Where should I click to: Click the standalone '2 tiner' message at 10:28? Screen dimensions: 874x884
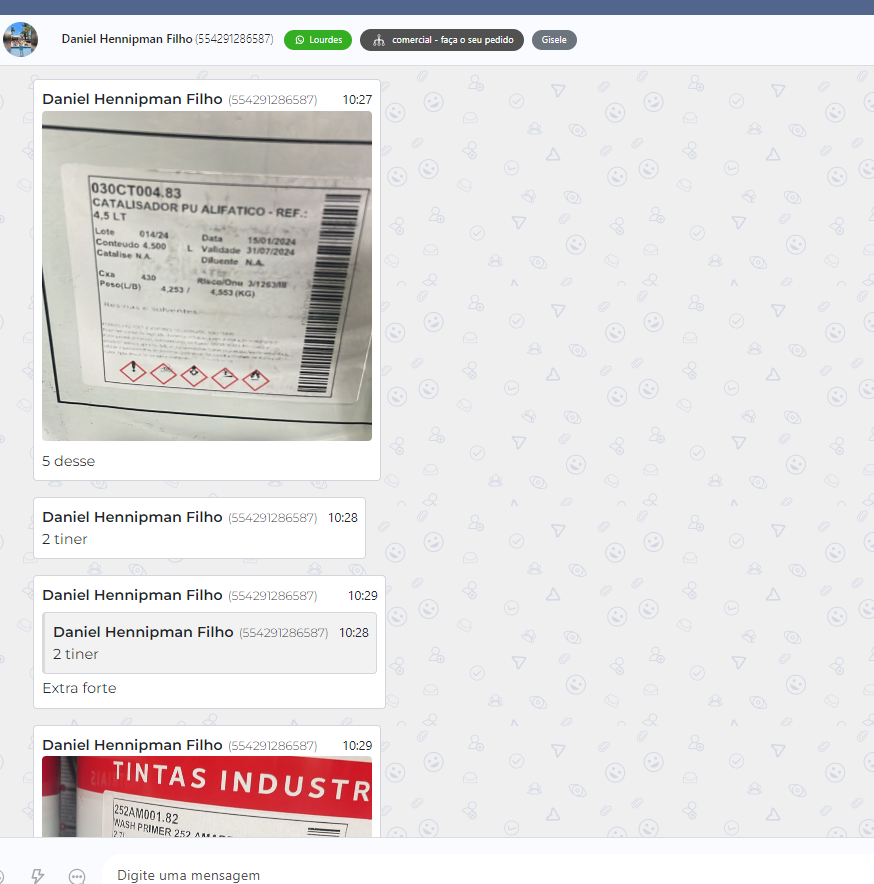click(x=65, y=539)
